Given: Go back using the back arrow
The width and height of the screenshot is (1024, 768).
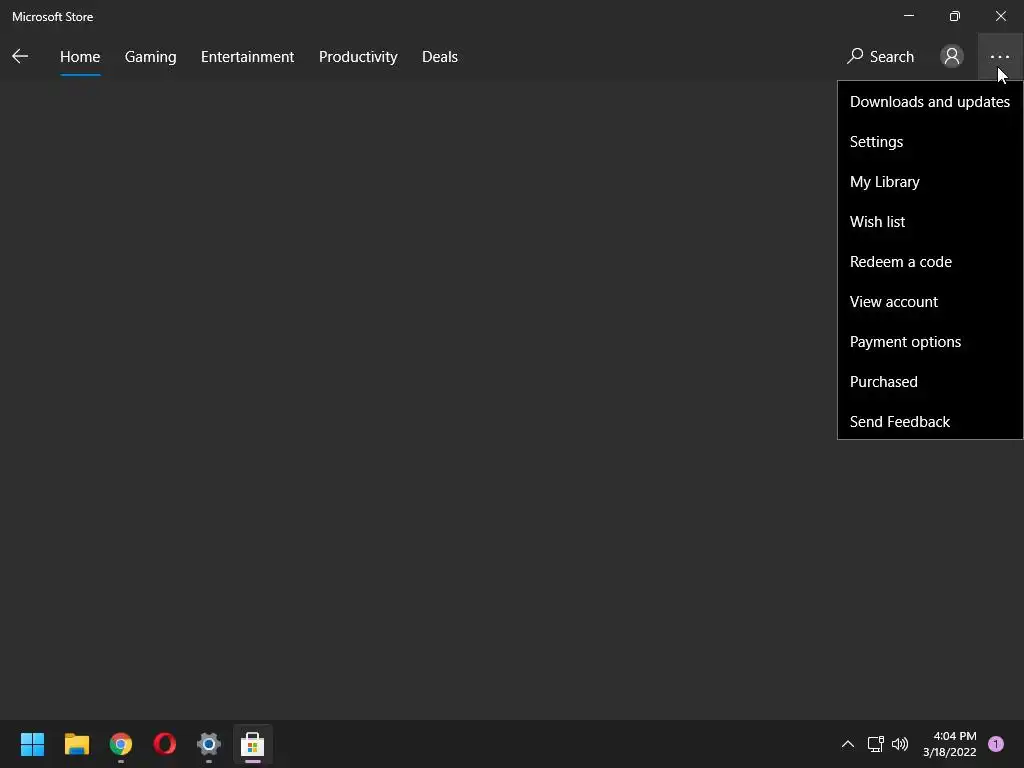Looking at the screenshot, I should (x=20, y=57).
